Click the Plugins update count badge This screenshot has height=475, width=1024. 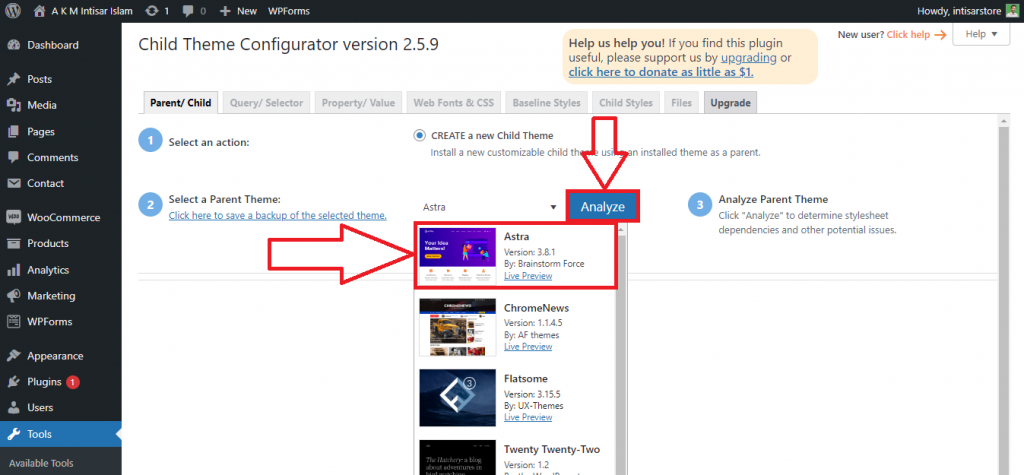[x=72, y=382]
